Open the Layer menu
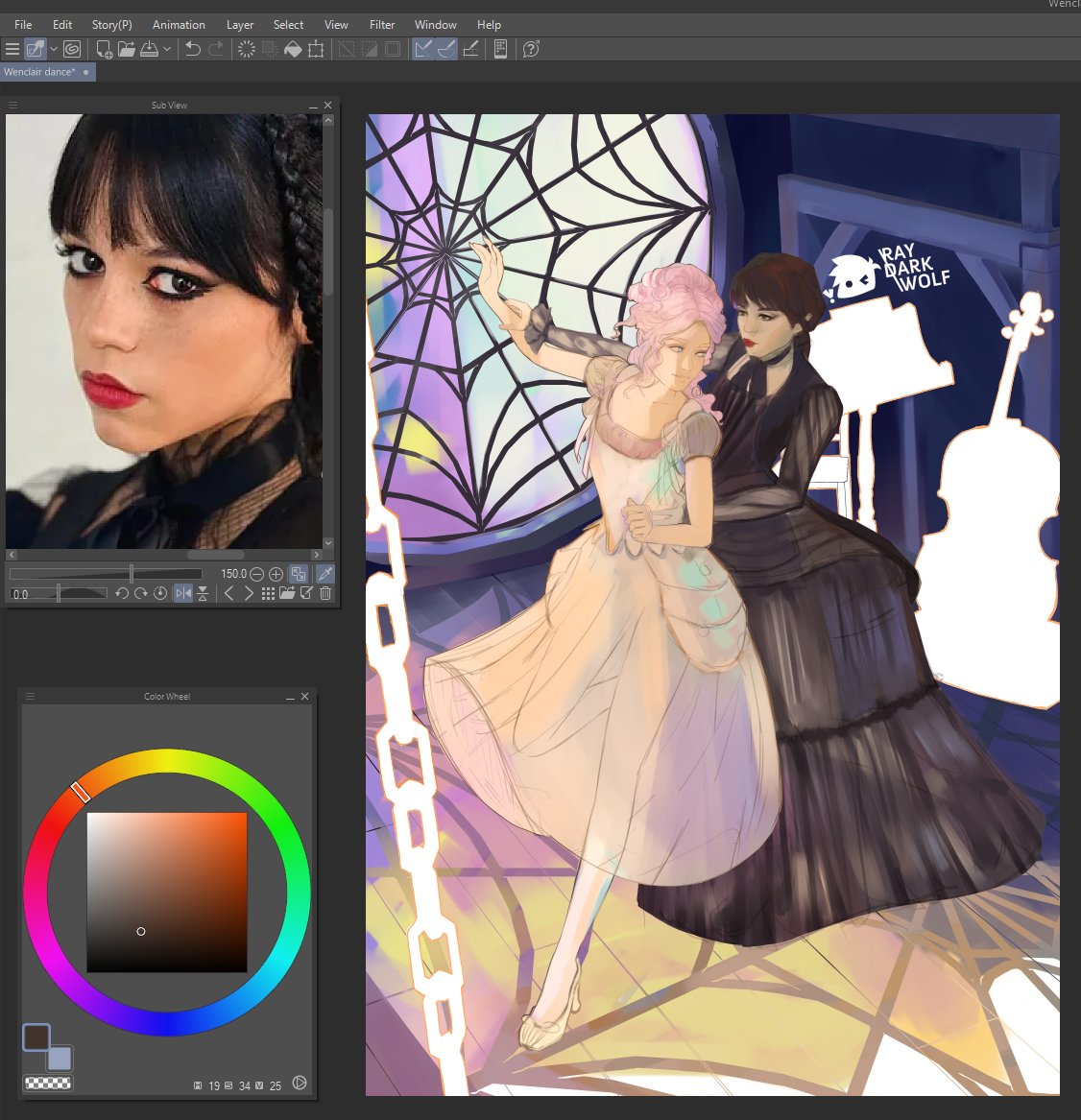The width and height of the screenshot is (1081, 1120). coord(240,24)
